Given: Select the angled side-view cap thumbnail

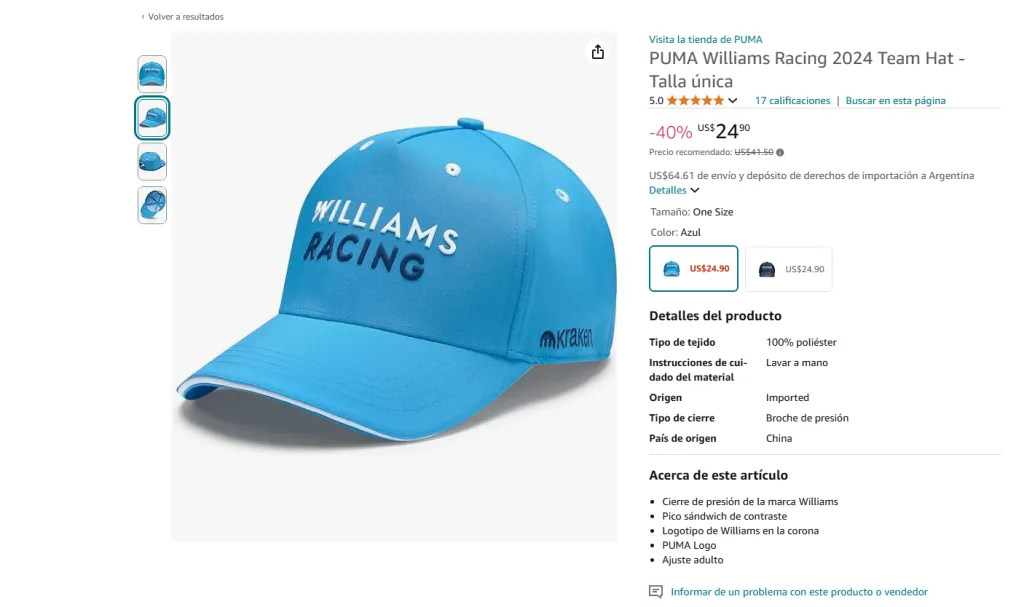Looking at the screenshot, I should pos(152,118).
